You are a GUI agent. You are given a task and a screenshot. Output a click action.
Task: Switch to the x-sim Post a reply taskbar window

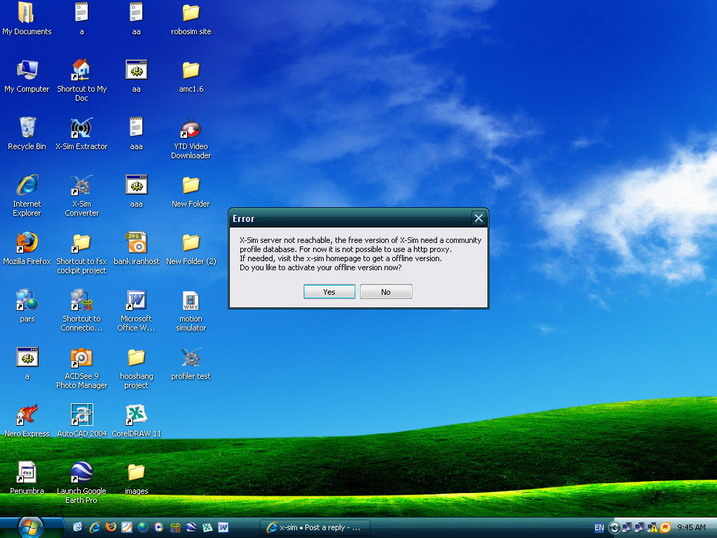pos(317,527)
